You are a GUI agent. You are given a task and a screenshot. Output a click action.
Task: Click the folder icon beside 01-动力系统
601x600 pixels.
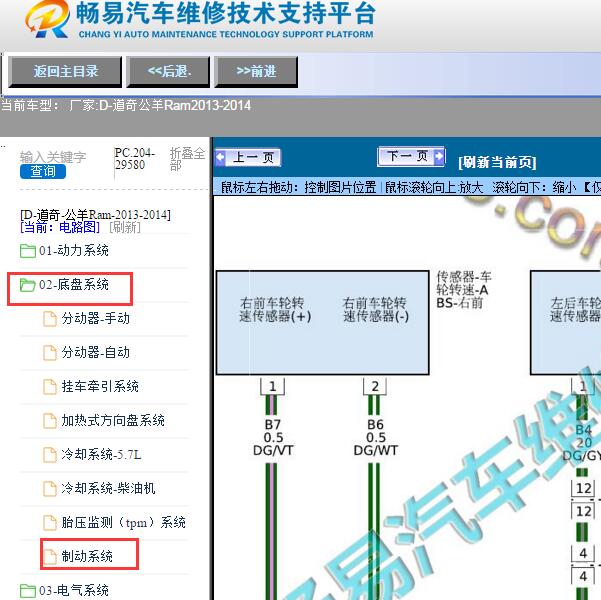tap(28, 251)
